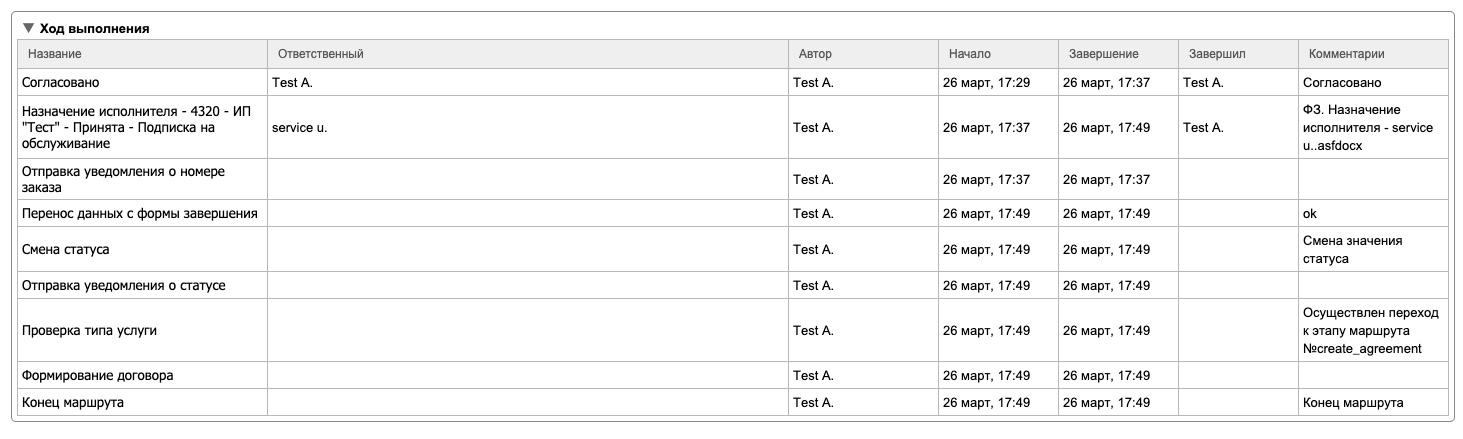Select the Согласовано row name
This screenshot has height=439, width=1463.
62,83
